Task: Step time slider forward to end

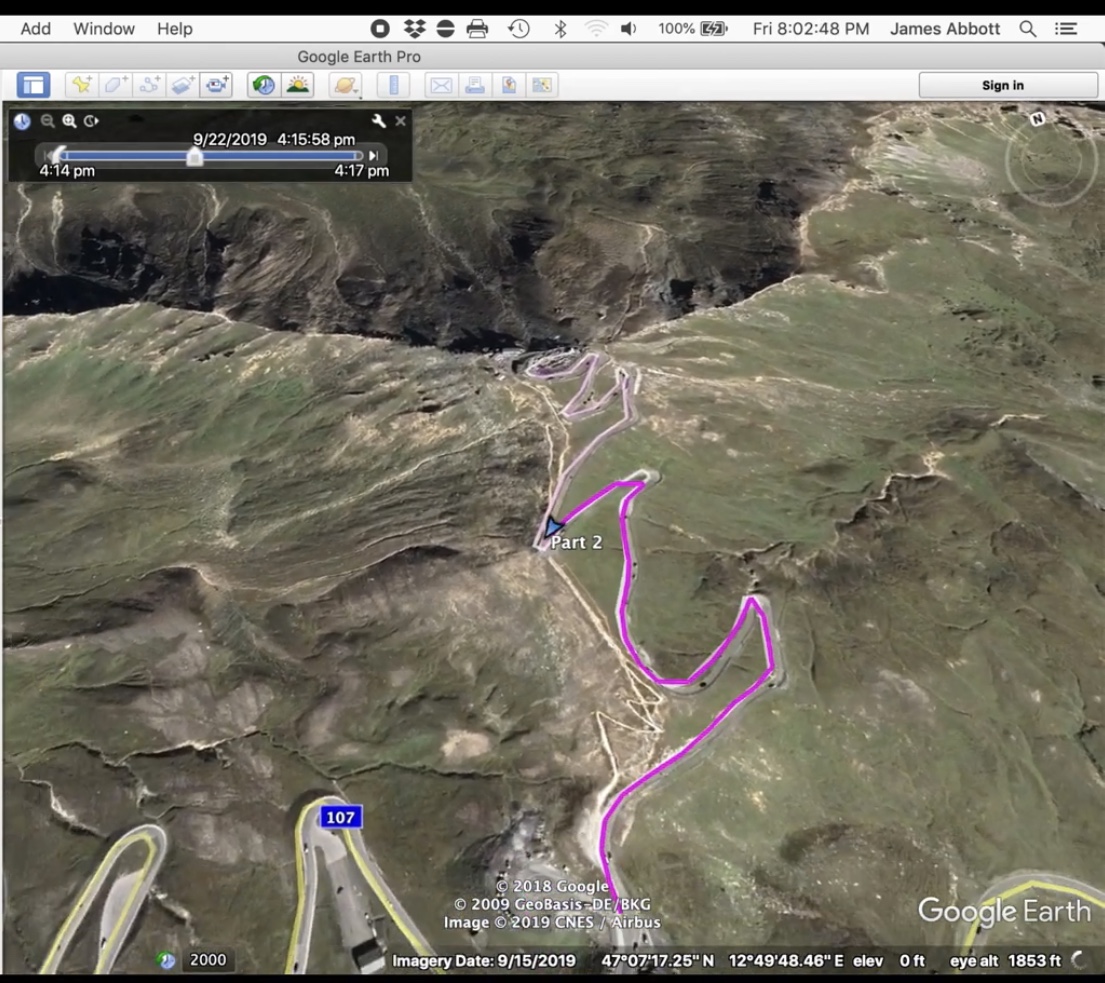Action: (373, 155)
